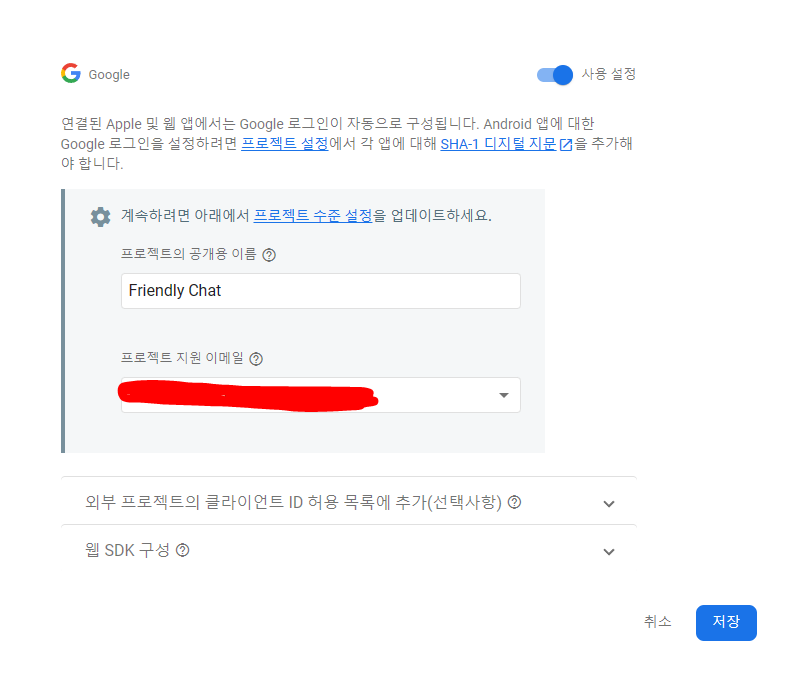Click the 저장 save button
The height and width of the screenshot is (676, 788).
point(726,623)
